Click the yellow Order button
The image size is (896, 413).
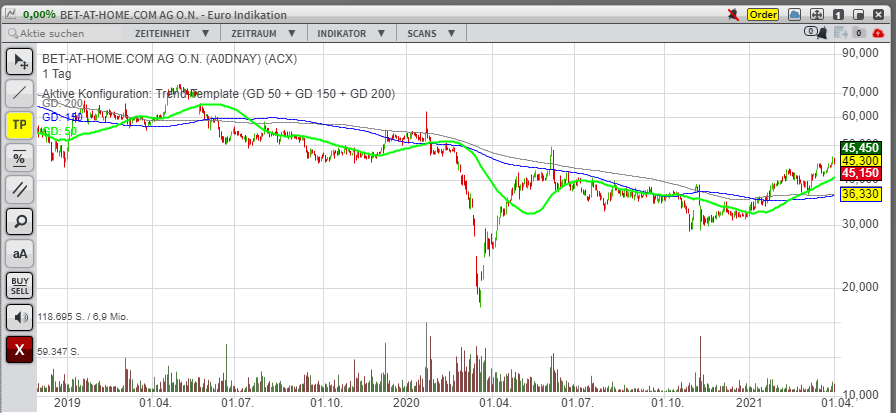point(763,15)
